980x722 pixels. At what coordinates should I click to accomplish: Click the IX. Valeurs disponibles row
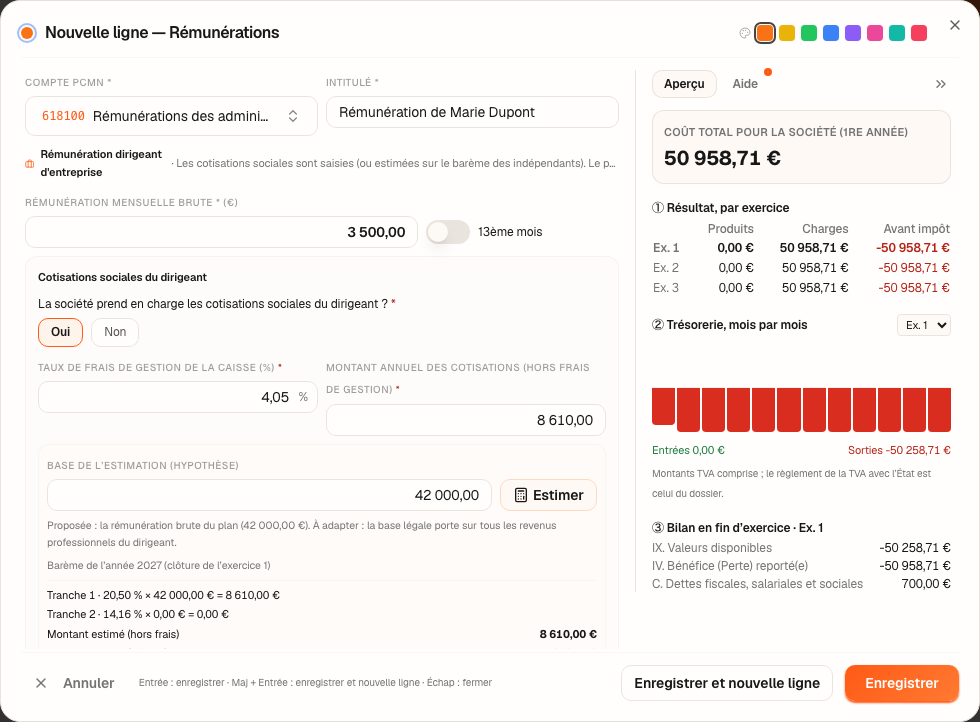801,548
